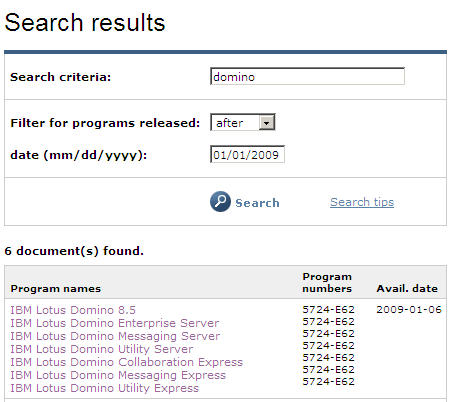The height and width of the screenshot is (402, 451).
Task: Click the 'Filter for programs released:' label
Action: [105, 123]
